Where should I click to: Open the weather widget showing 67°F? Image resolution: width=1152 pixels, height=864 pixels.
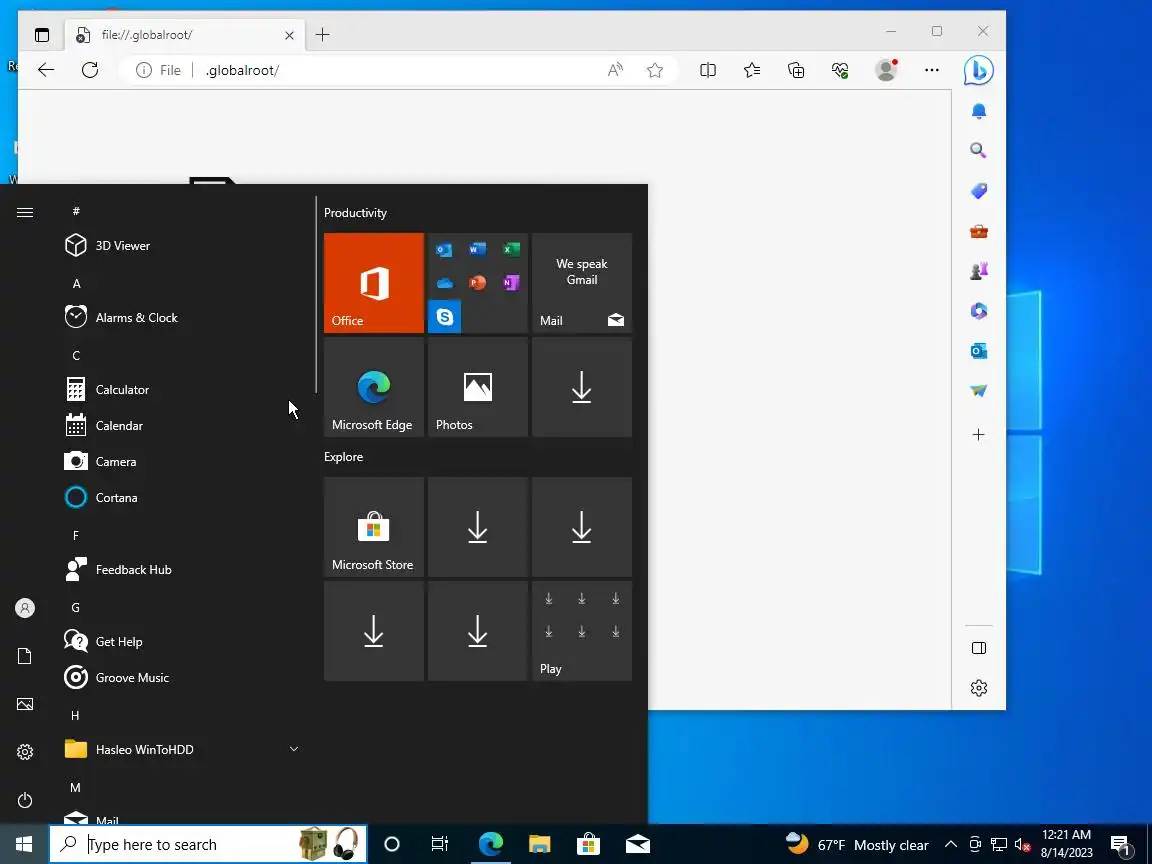857,844
